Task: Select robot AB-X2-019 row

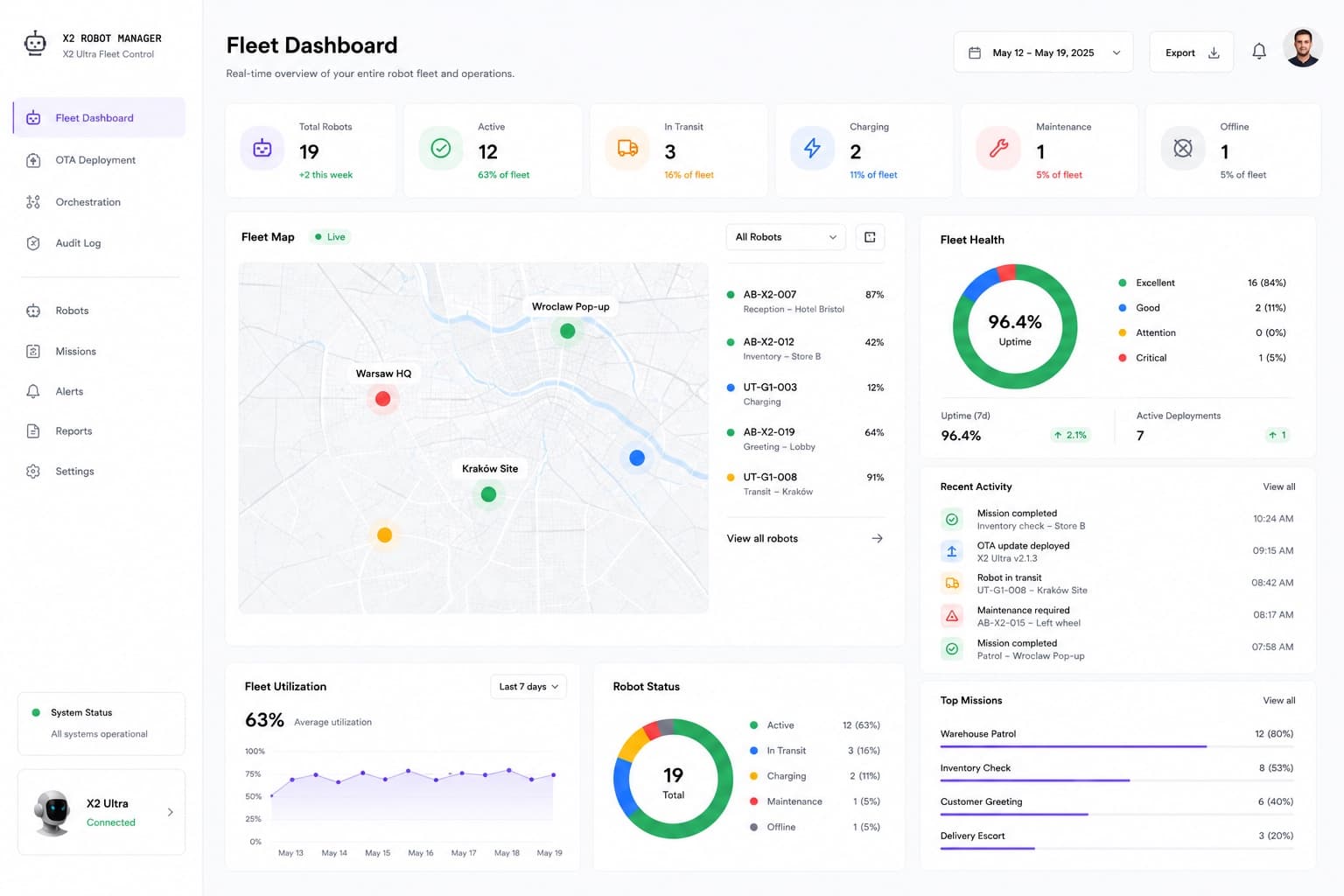Action: (x=805, y=438)
